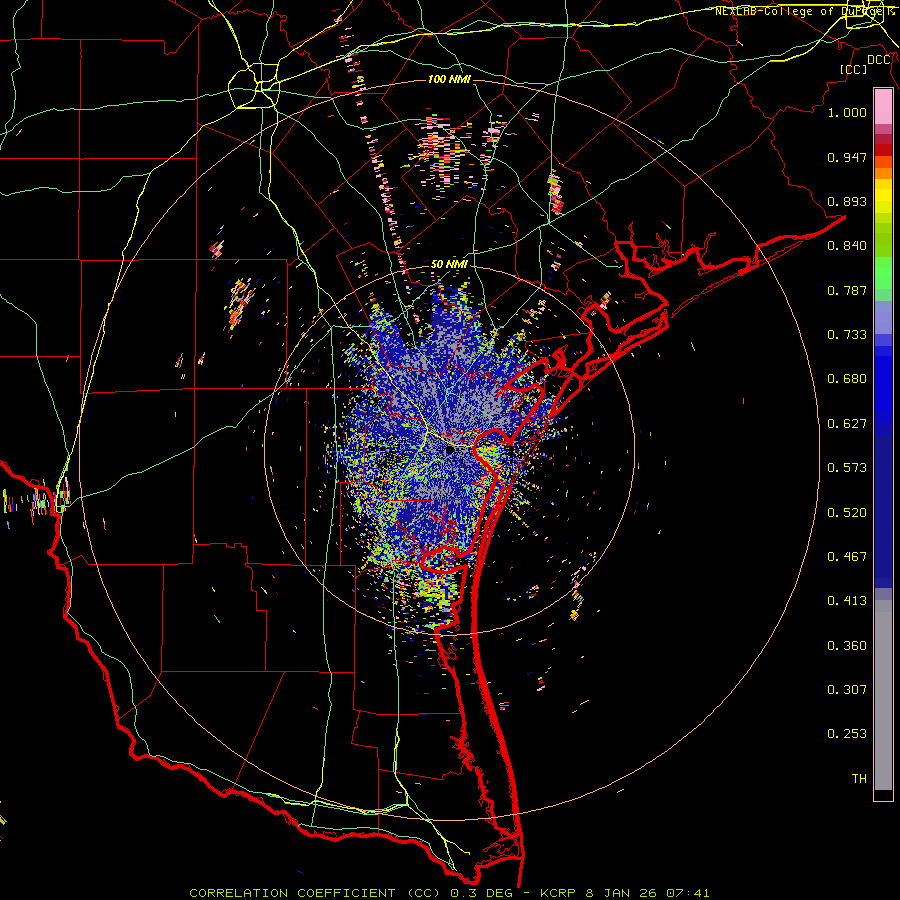Click the KCRP station identifier in caption
Screen dimensions: 900x900
(x=559, y=893)
